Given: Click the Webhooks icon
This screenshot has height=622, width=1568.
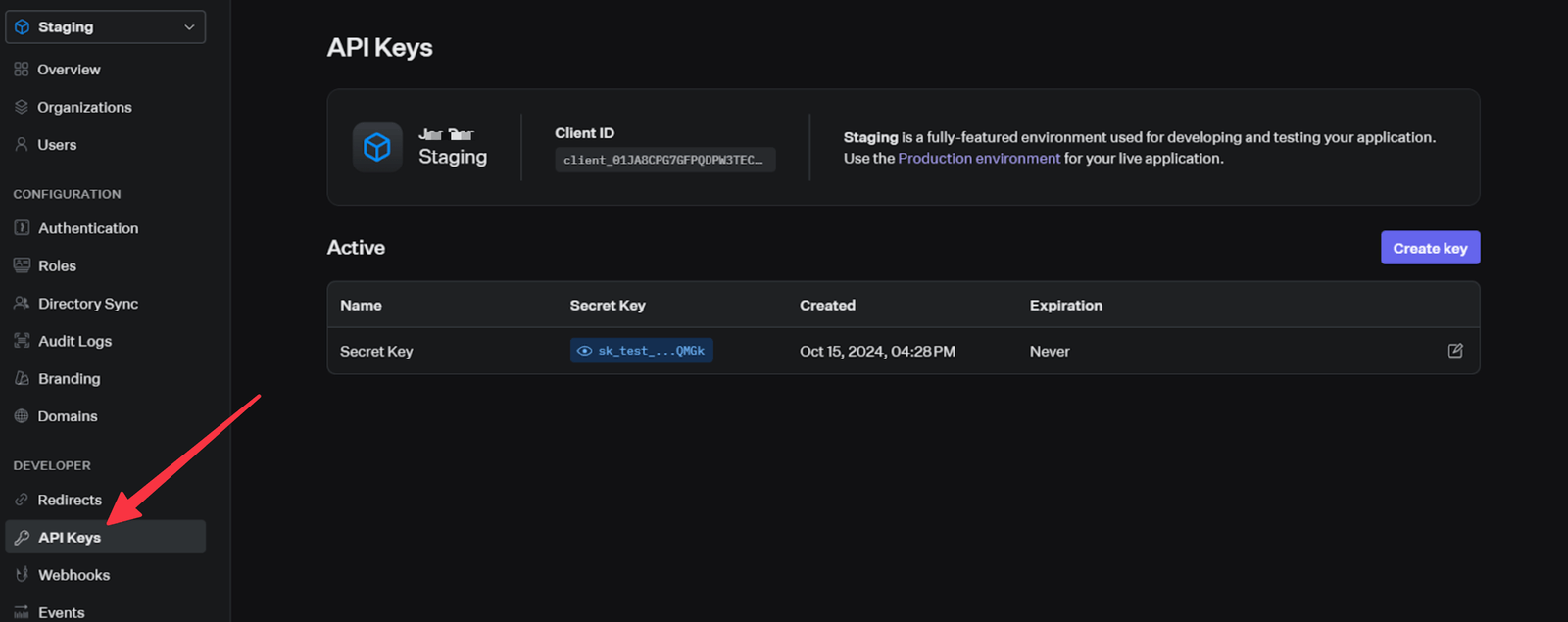Looking at the screenshot, I should pos(22,575).
